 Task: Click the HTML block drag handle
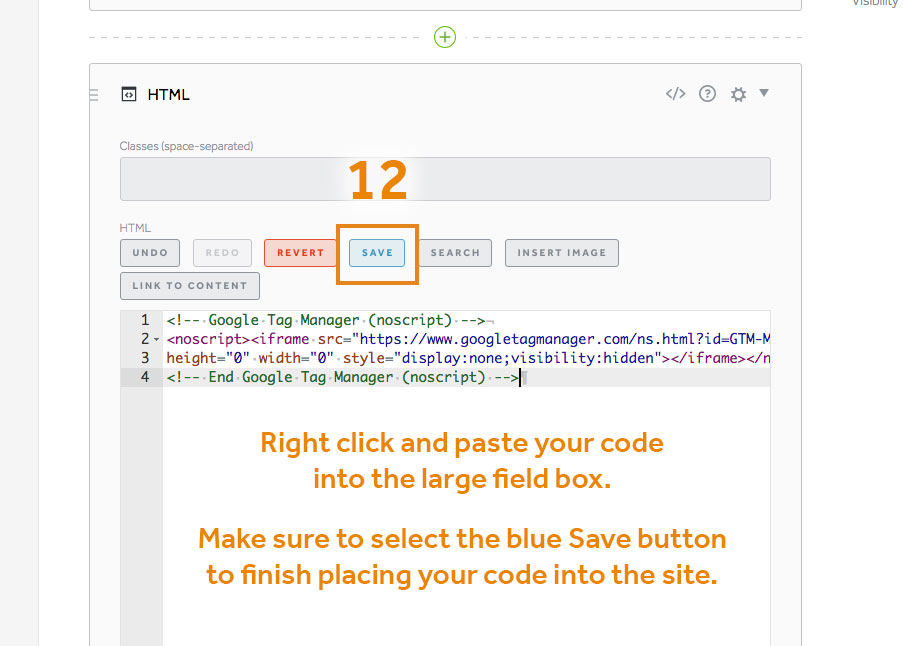93,95
